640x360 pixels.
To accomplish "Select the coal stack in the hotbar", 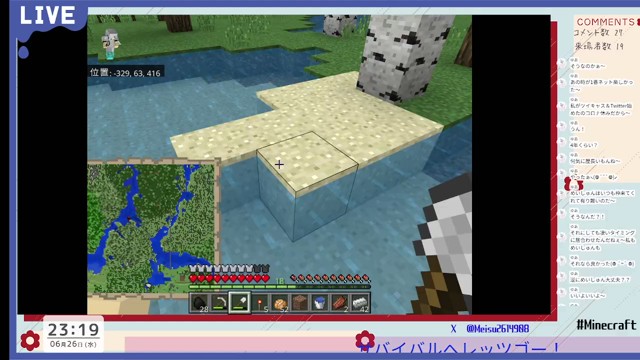I will [x=199, y=303].
